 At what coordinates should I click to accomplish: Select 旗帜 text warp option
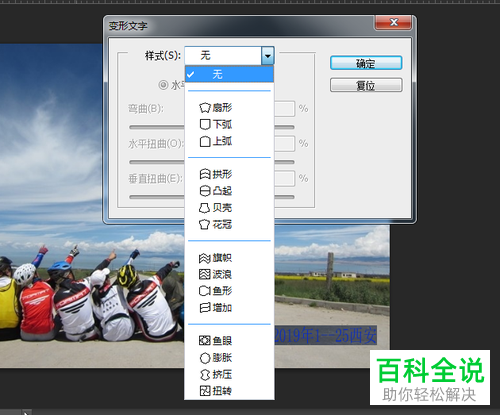229,258
